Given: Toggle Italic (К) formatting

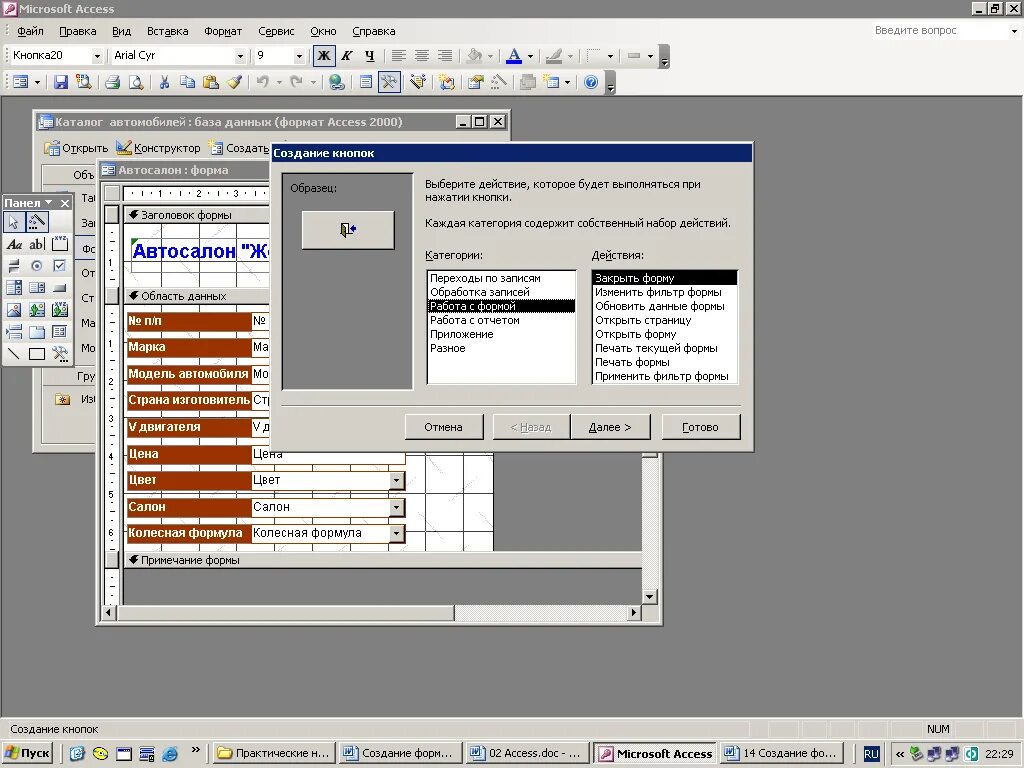Looking at the screenshot, I should (x=347, y=56).
